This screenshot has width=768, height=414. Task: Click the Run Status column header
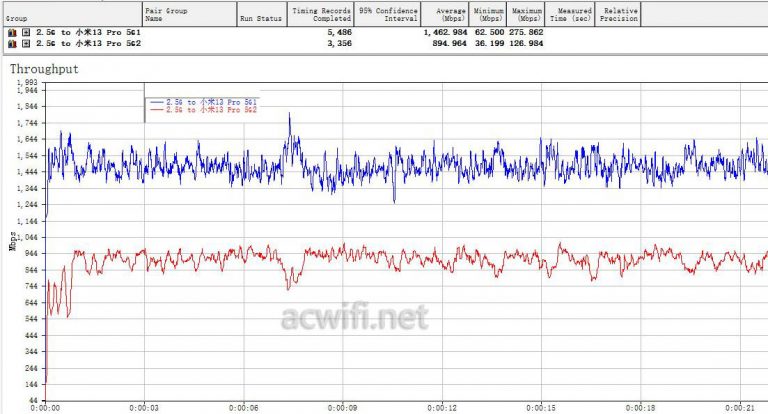(x=260, y=18)
